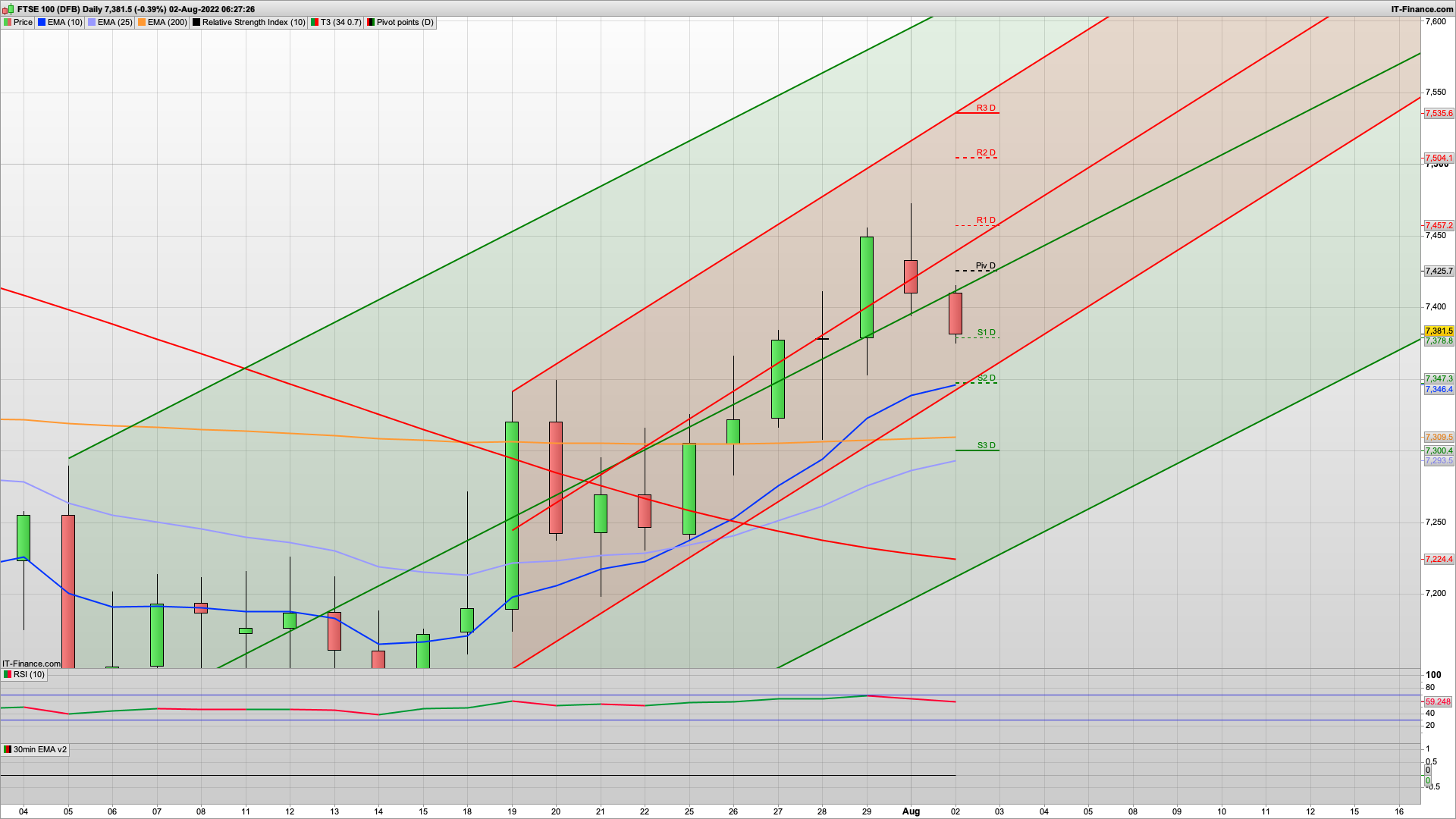
Task: Select the S1 D support label
Action: (986, 332)
